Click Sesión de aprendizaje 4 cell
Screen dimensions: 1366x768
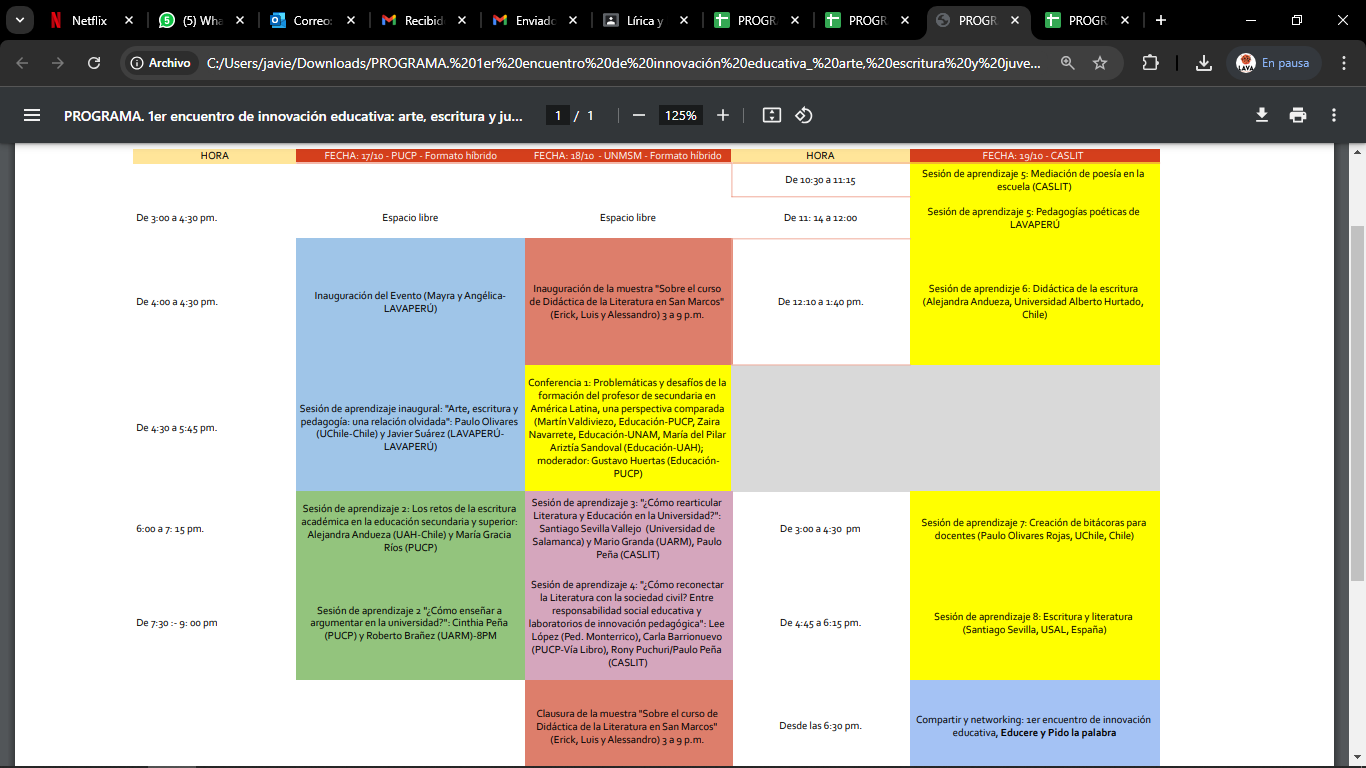click(628, 623)
